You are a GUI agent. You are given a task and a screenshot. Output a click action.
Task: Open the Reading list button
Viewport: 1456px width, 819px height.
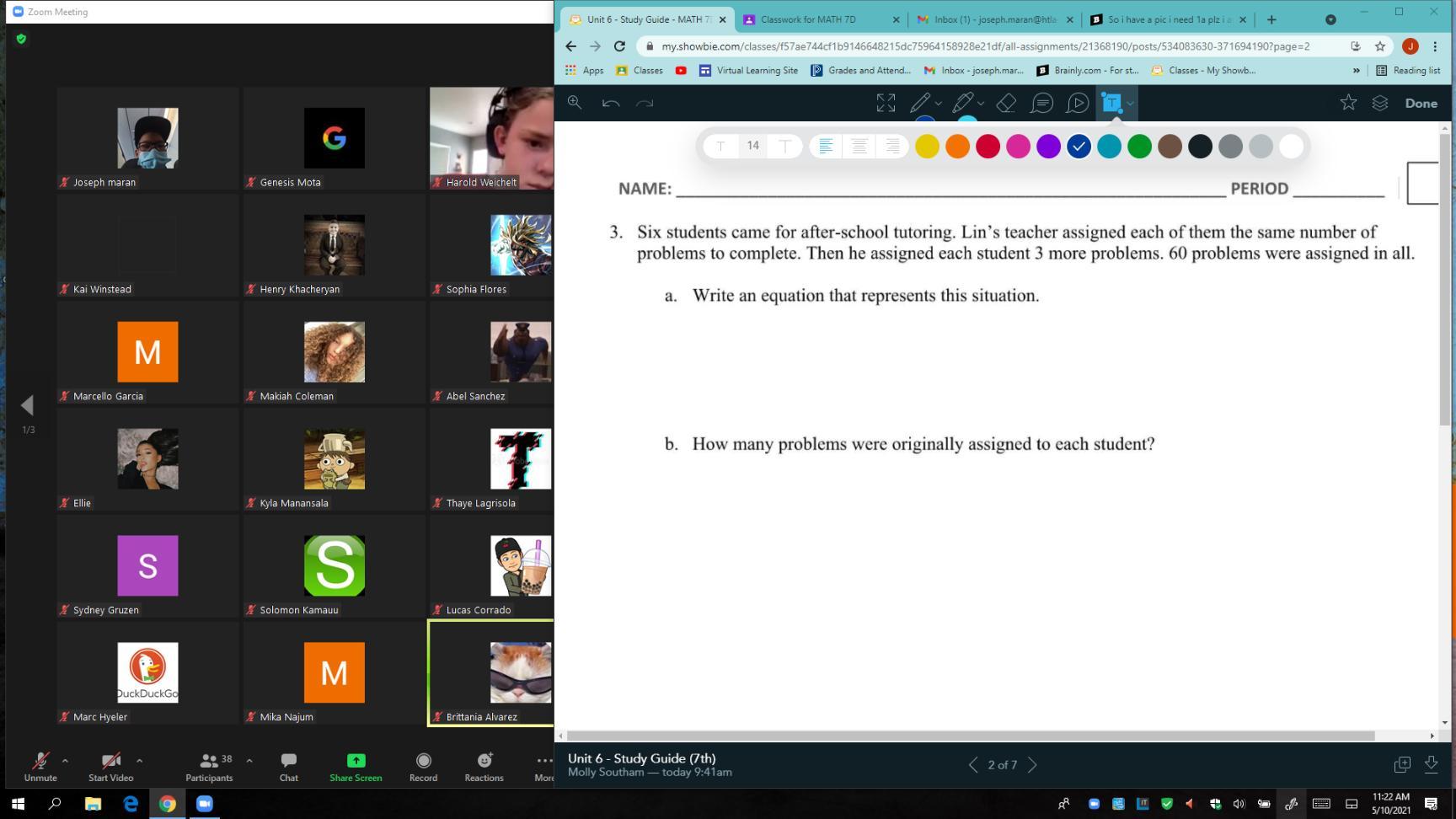point(1408,71)
